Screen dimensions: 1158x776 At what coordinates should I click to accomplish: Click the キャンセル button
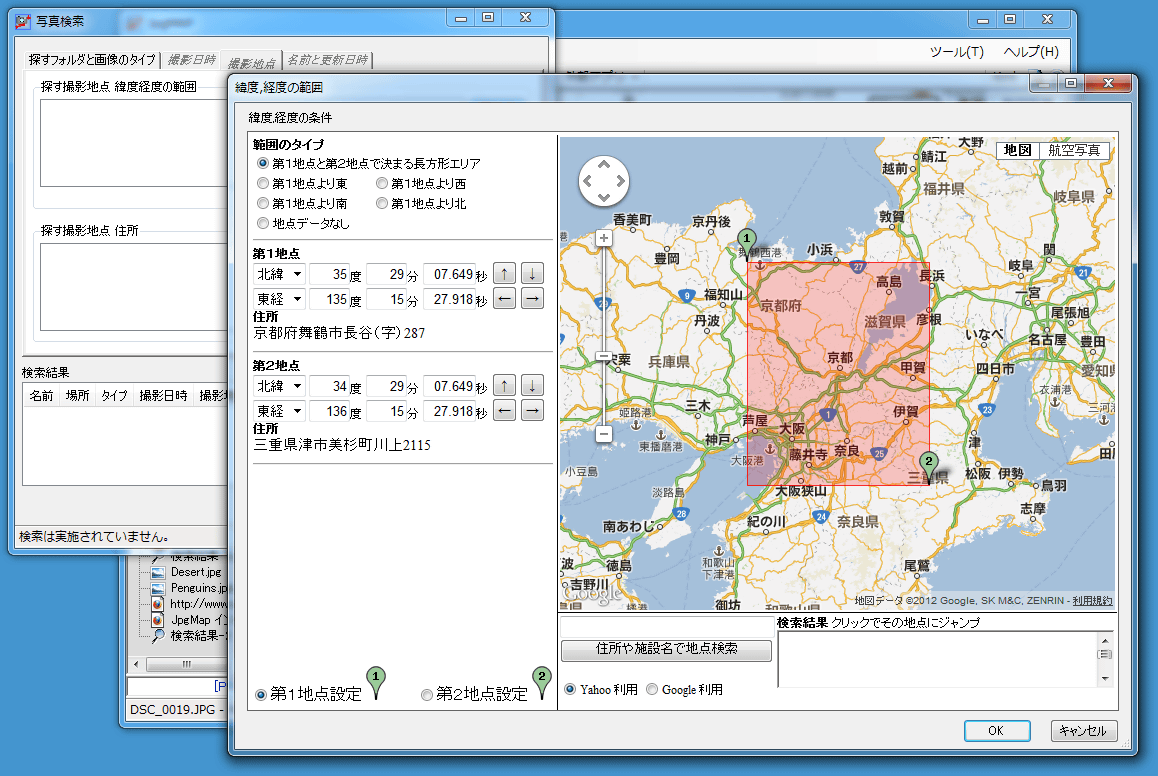pos(1083,730)
